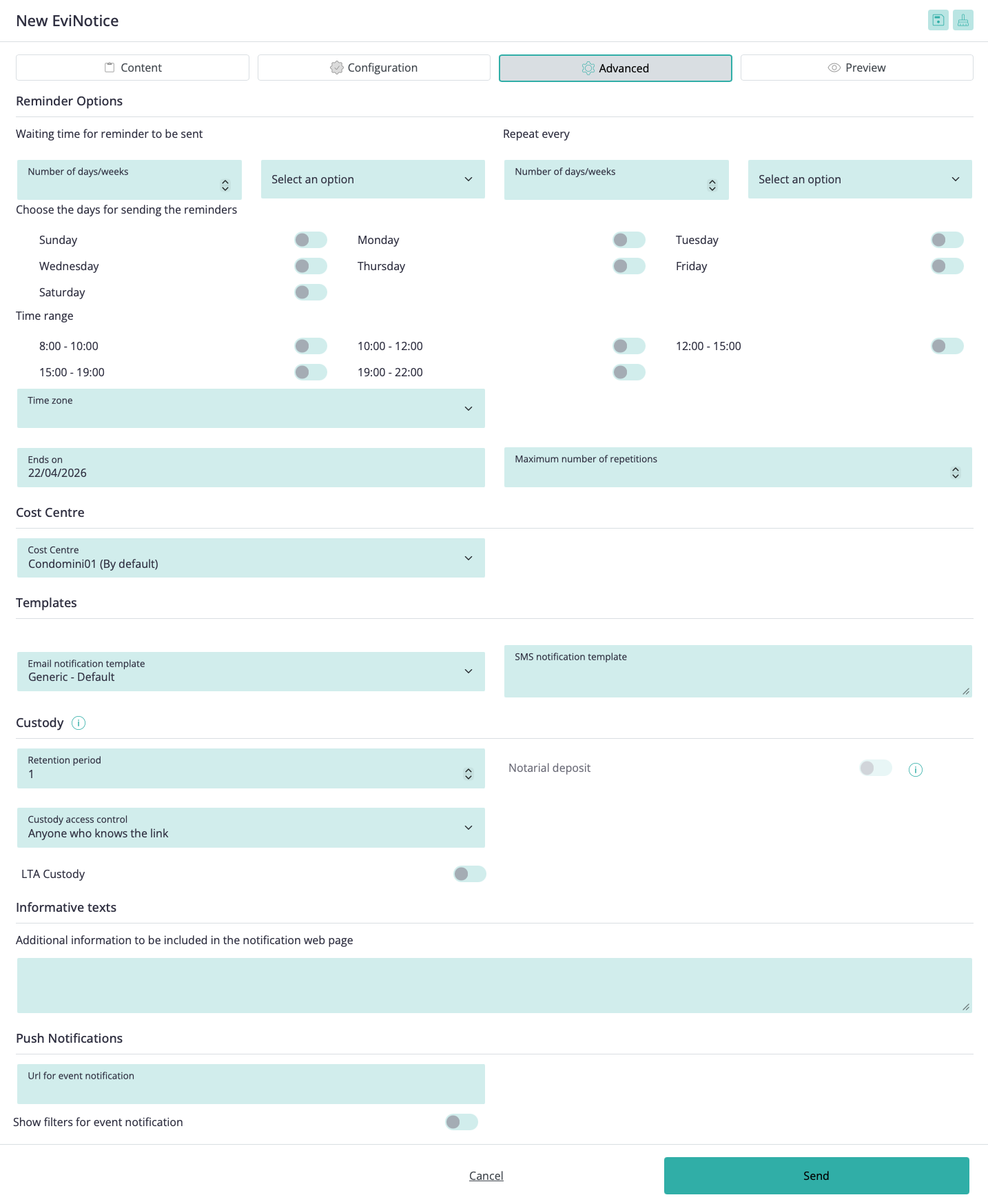Click the save icon in header
988x1204 pixels.
tap(938, 20)
